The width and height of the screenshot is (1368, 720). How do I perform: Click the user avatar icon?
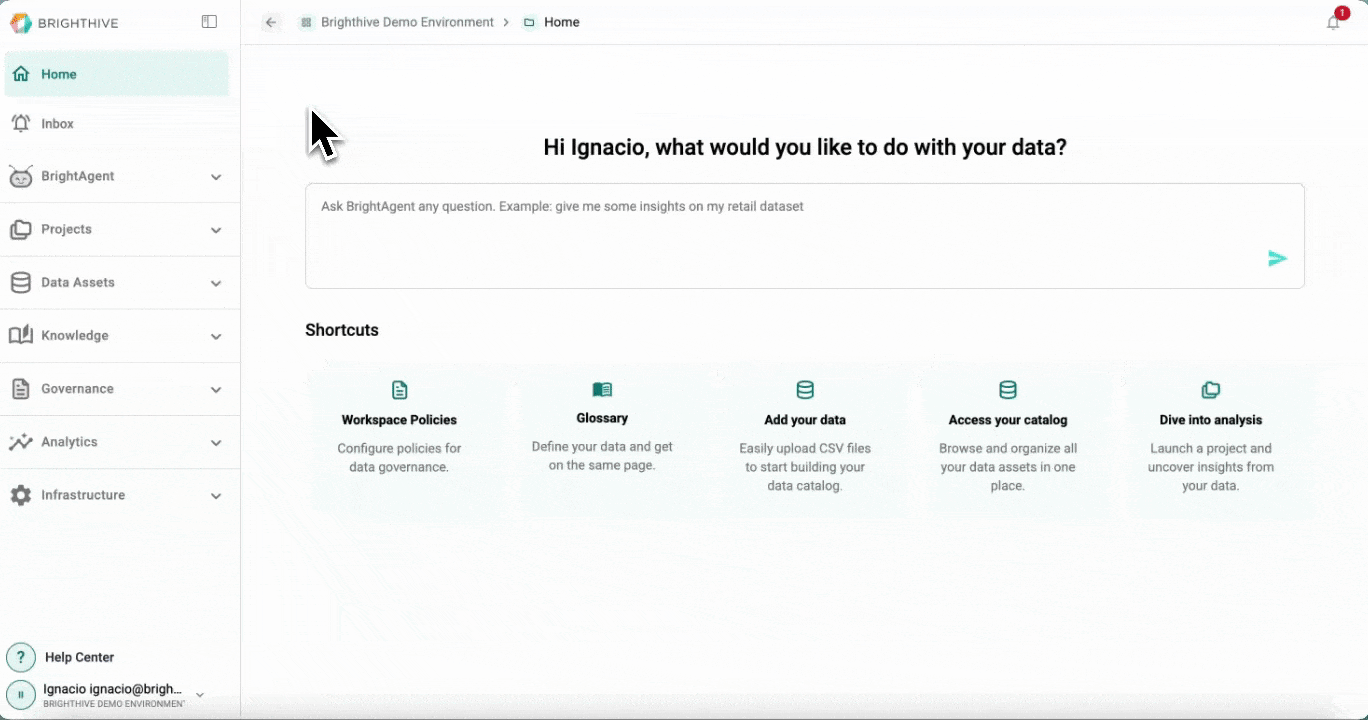tap(21, 694)
